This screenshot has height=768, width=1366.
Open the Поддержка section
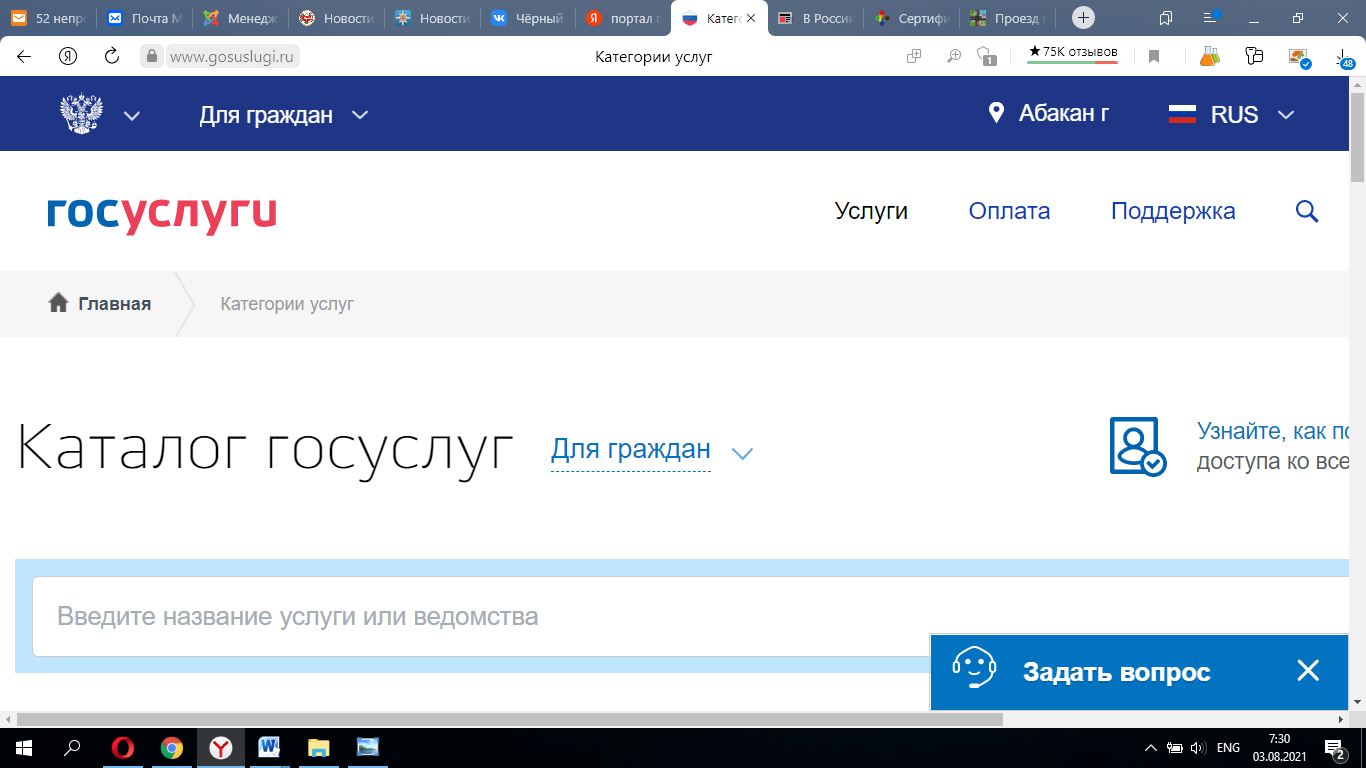click(x=1173, y=211)
